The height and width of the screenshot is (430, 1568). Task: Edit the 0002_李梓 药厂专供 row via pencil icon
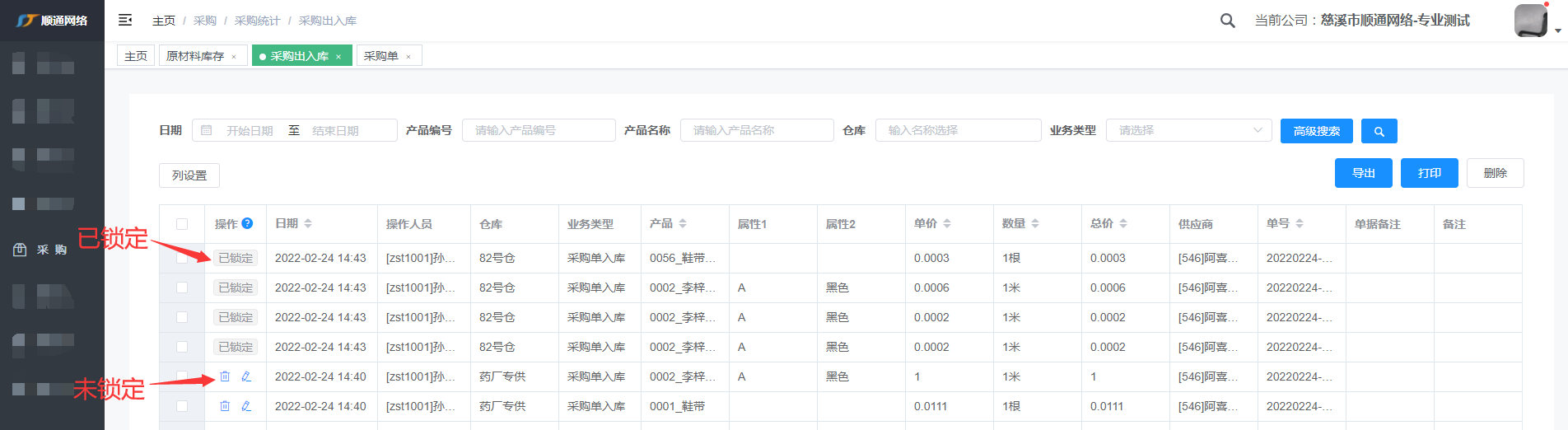tap(246, 376)
